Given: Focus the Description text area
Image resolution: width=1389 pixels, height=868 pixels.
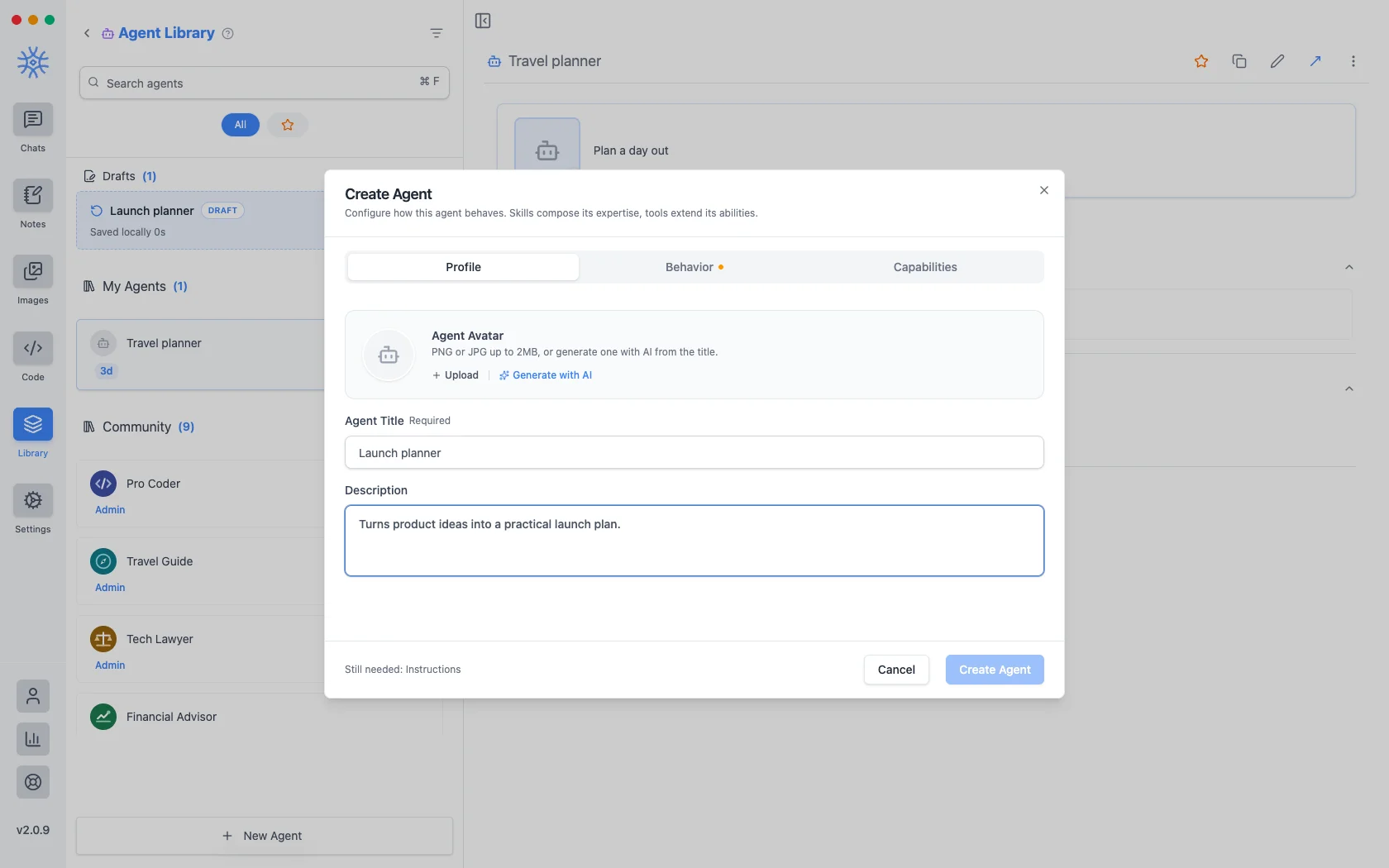Looking at the screenshot, I should [x=694, y=541].
